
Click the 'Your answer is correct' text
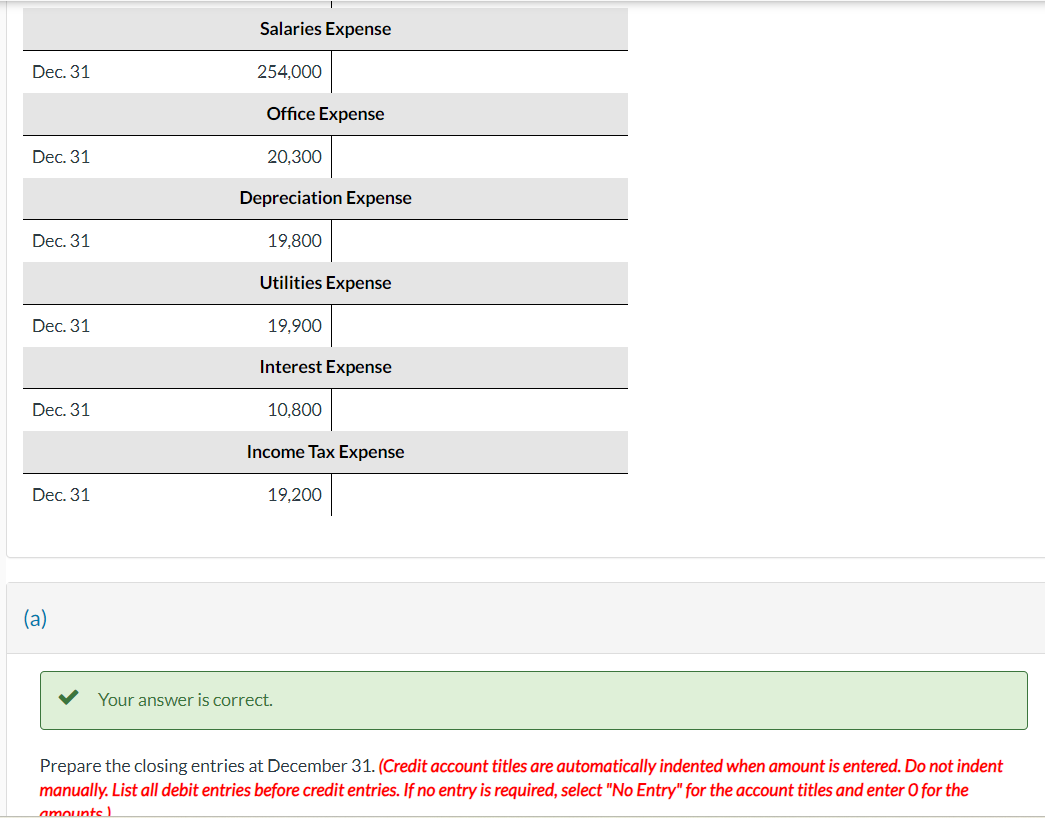185,700
